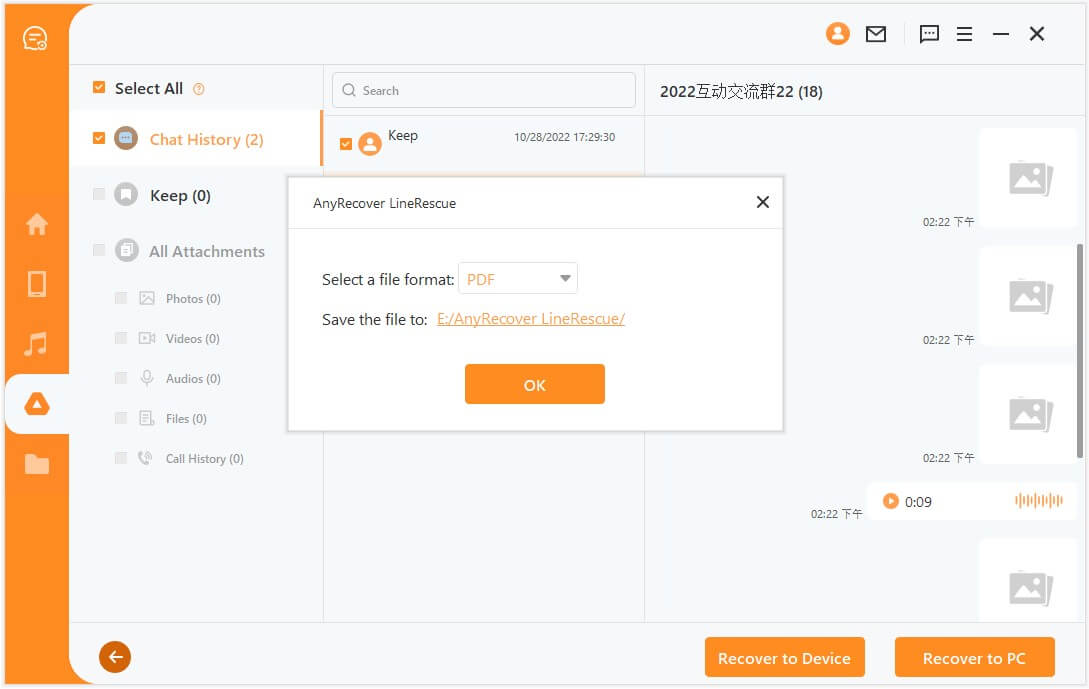The width and height of the screenshot is (1089, 689).
Task: Open the PDF file format dropdown
Action: [x=518, y=279]
